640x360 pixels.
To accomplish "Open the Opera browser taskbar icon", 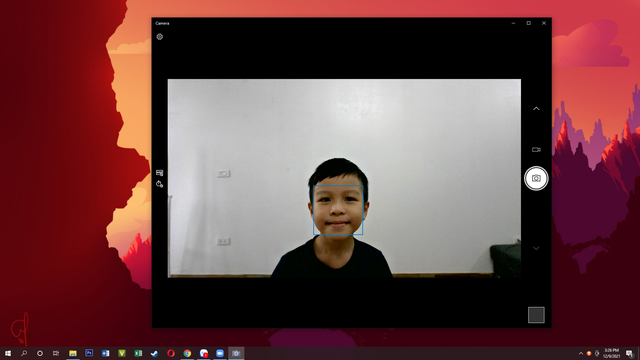I will 171,353.
